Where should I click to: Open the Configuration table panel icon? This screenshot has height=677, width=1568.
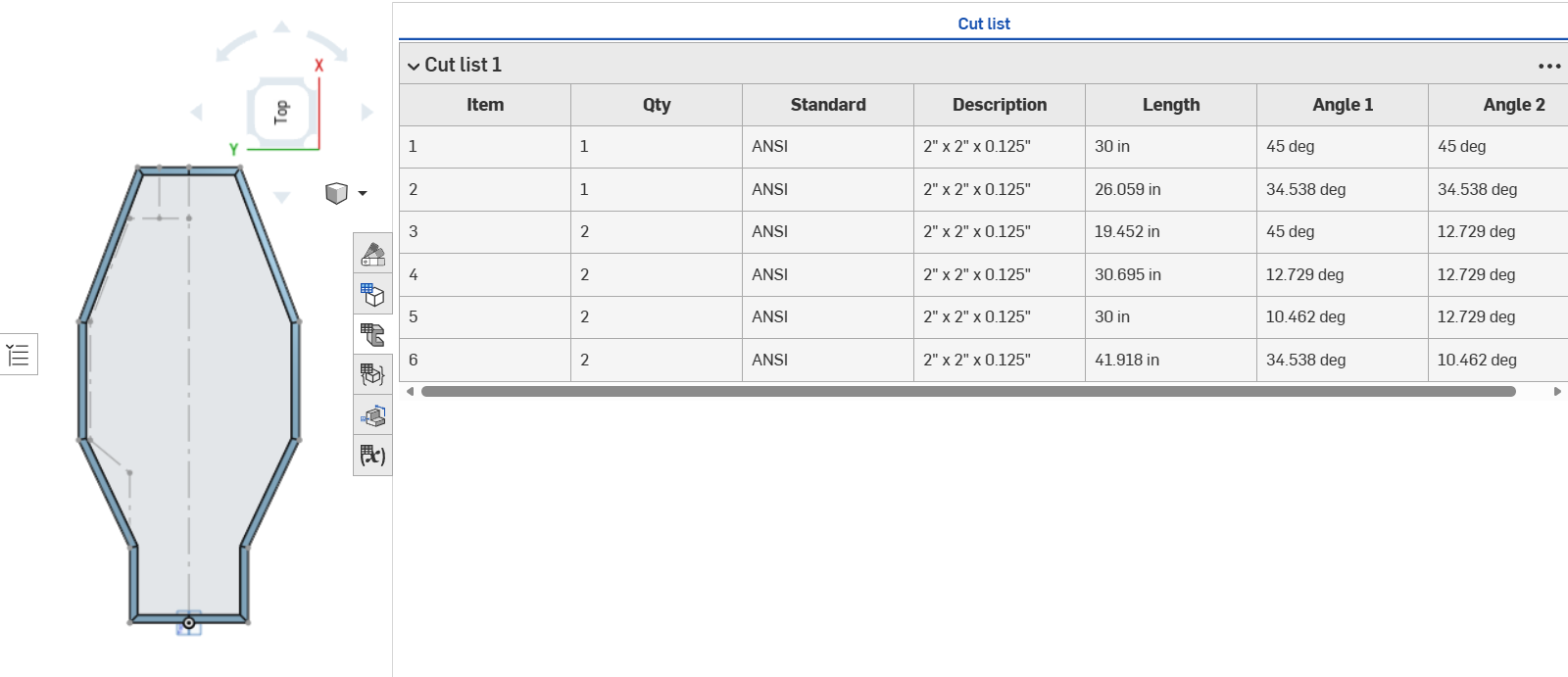pos(372,294)
